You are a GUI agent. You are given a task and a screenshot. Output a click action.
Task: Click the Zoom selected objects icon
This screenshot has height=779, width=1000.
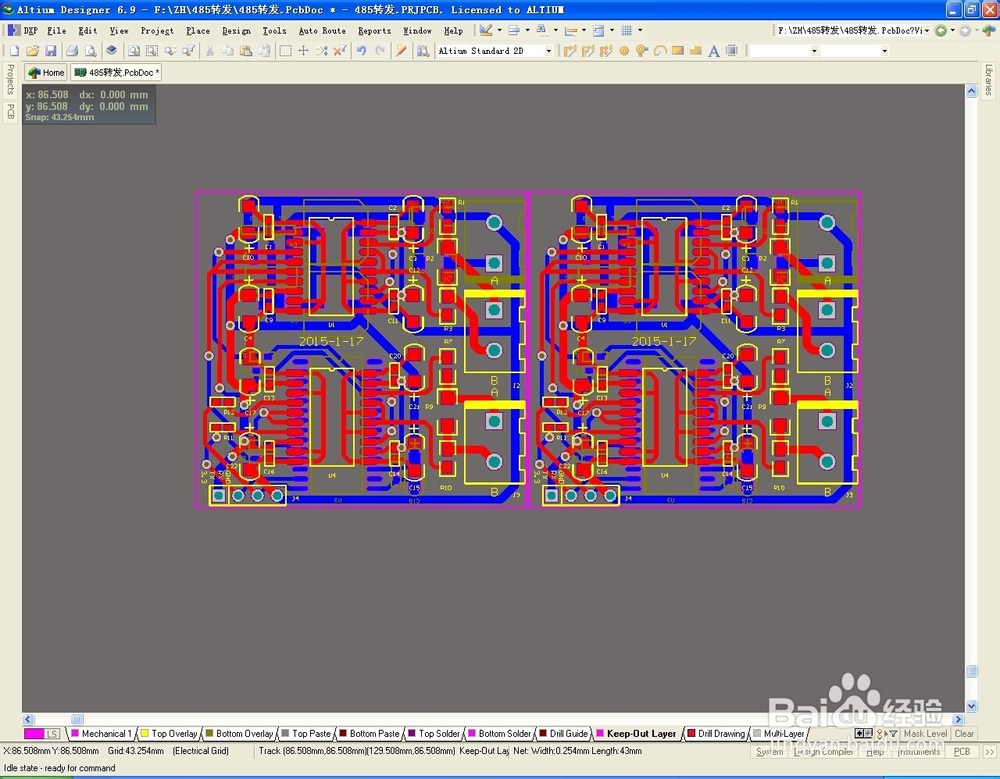(x=170, y=50)
